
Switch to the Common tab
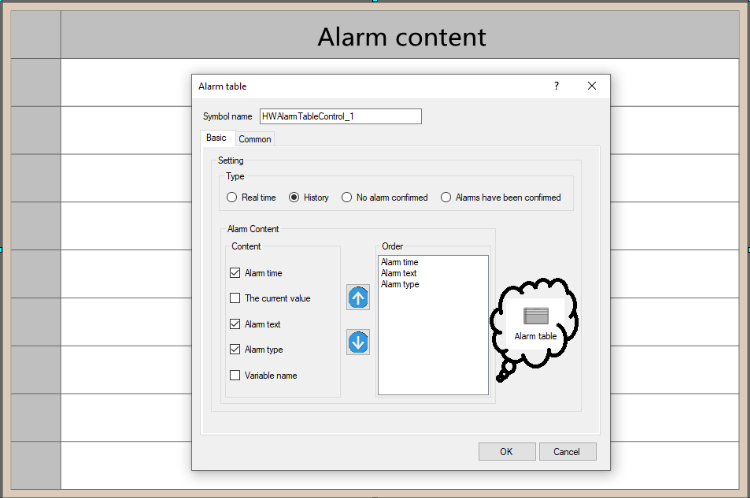254,139
